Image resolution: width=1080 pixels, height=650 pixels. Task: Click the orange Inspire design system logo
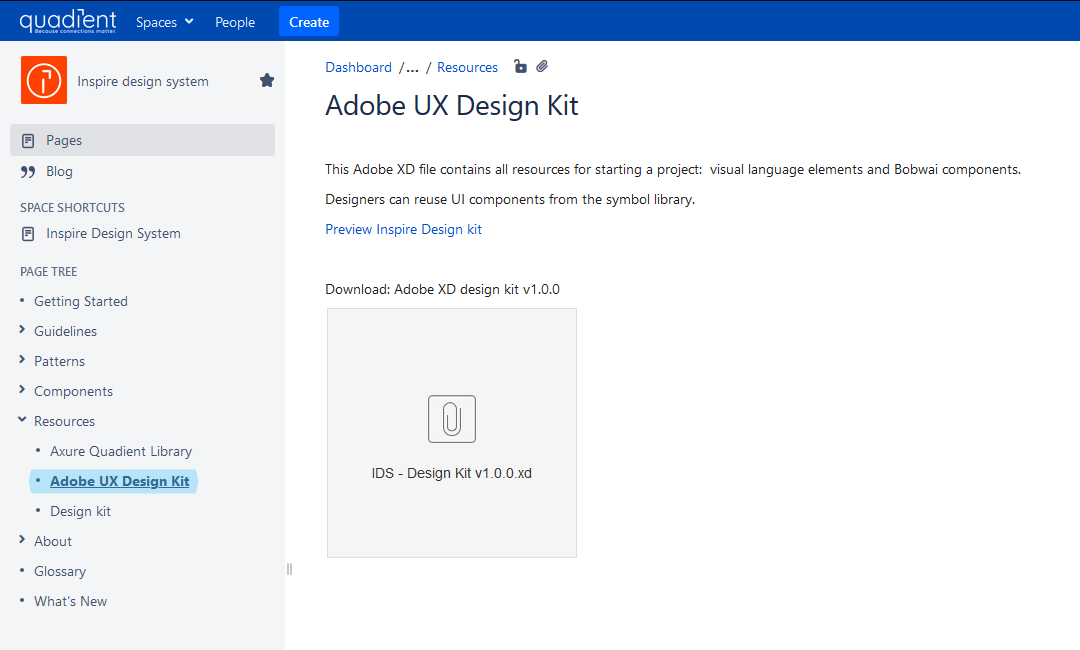tap(44, 80)
